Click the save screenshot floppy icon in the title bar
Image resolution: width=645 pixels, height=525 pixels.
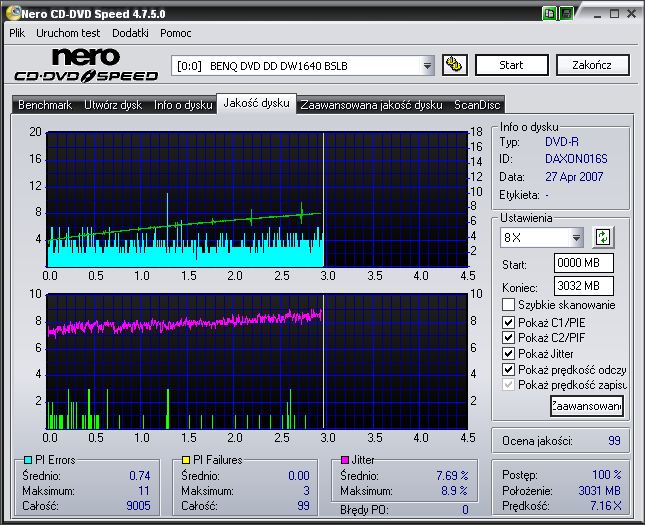tap(566, 14)
